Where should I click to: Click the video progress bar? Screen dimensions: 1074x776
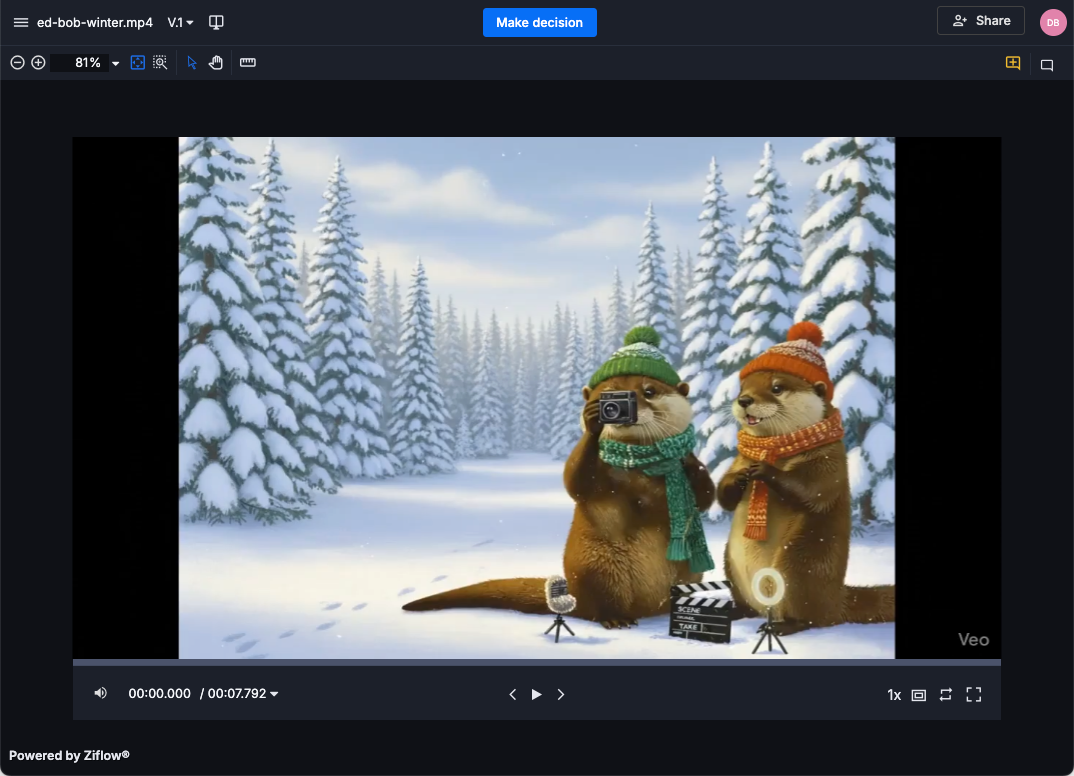(536, 662)
